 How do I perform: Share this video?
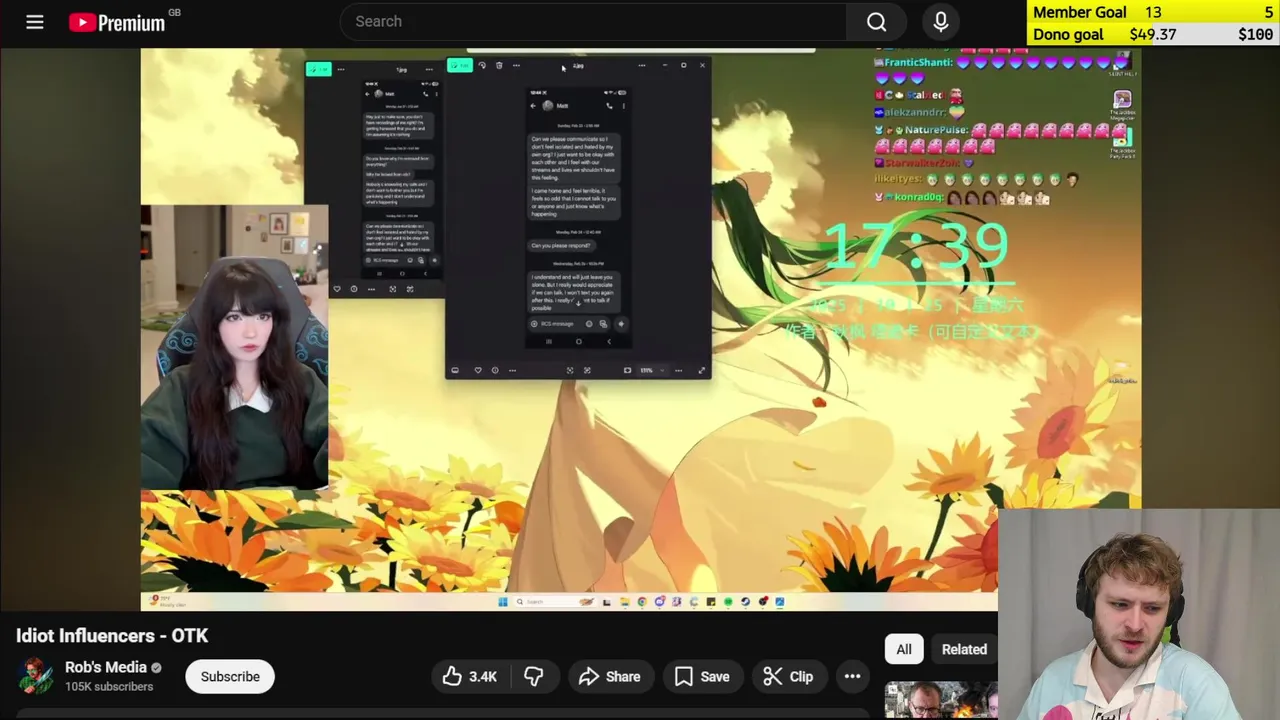pos(609,677)
